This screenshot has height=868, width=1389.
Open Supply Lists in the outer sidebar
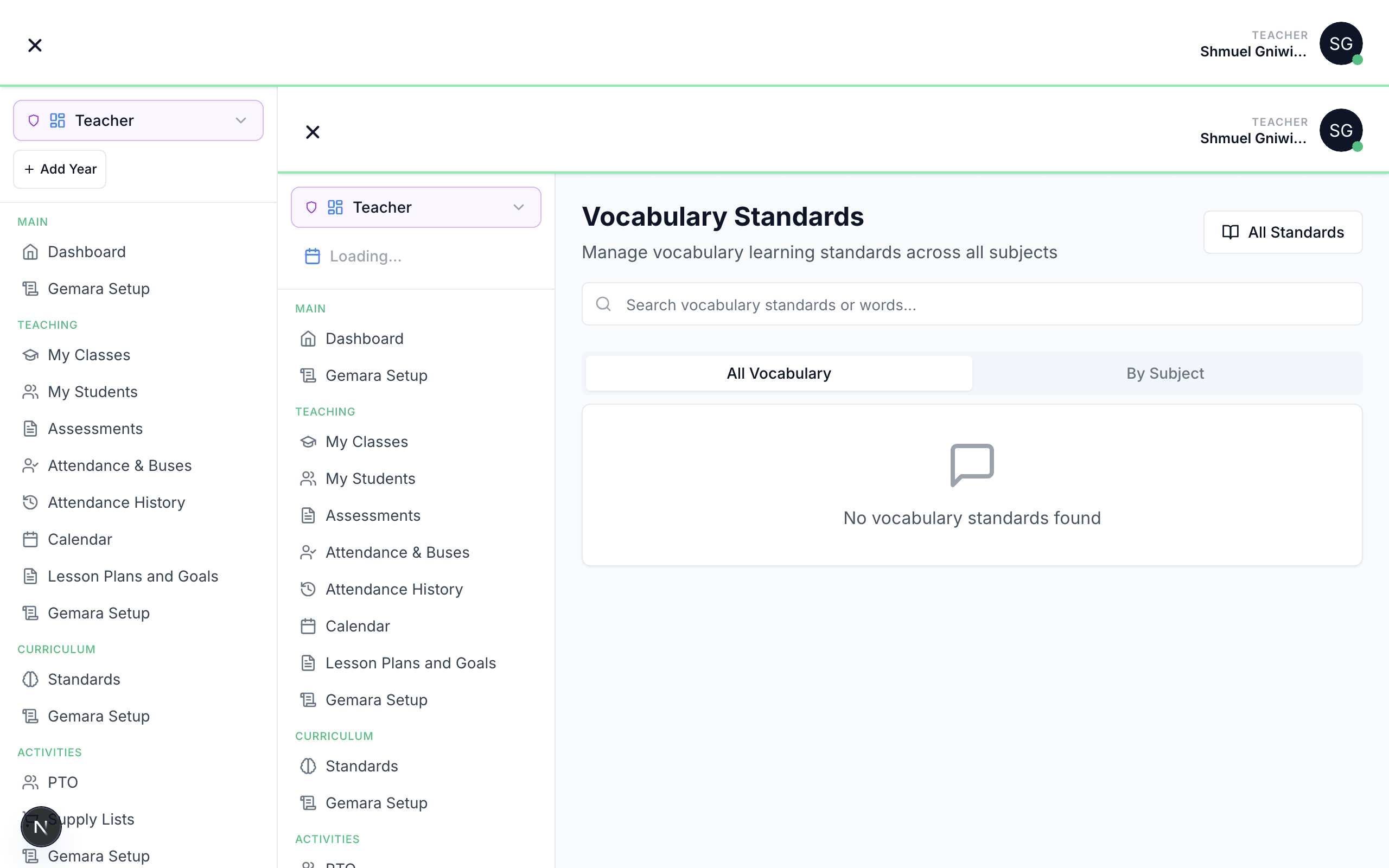pos(92,819)
